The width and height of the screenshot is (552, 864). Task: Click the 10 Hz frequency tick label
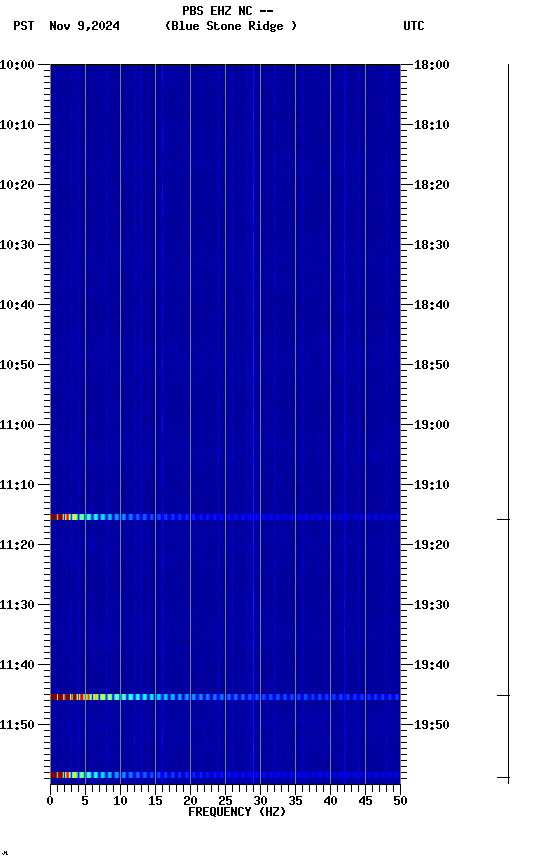120,801
